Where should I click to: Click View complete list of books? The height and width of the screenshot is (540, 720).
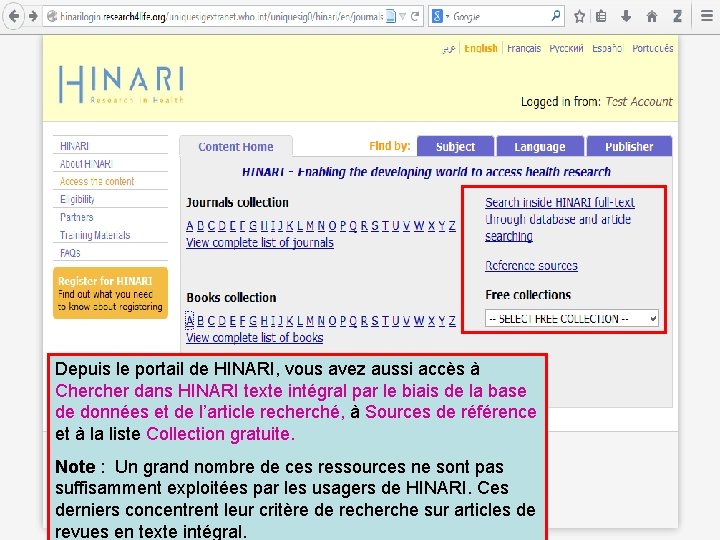pyautogui.click(x=254, y=338)
